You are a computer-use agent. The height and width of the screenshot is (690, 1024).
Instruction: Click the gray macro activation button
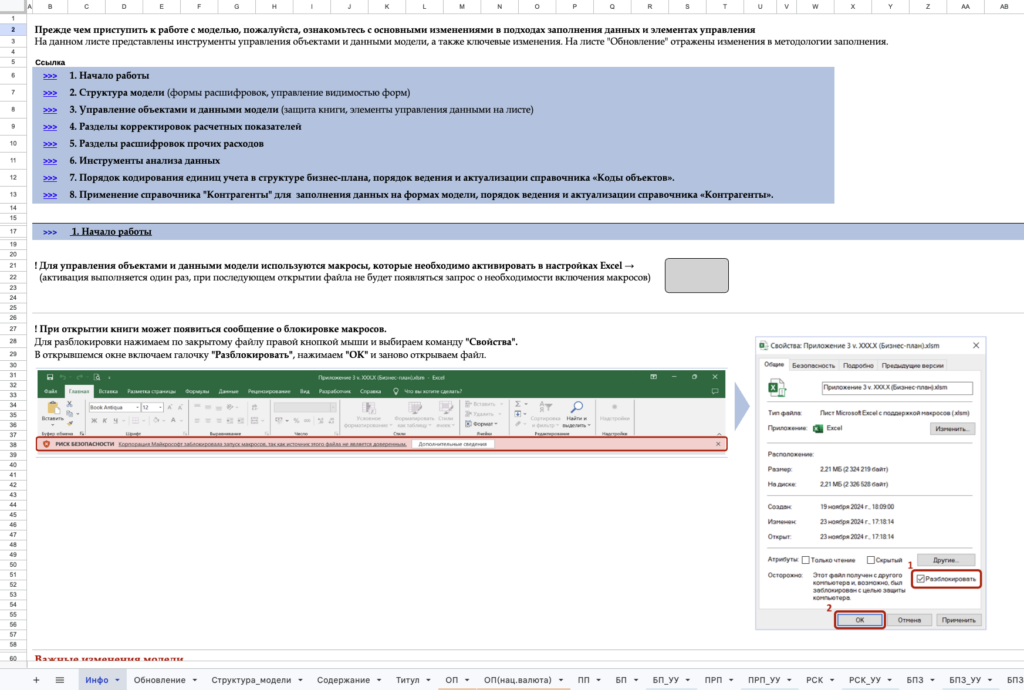[x=697, y=273]
